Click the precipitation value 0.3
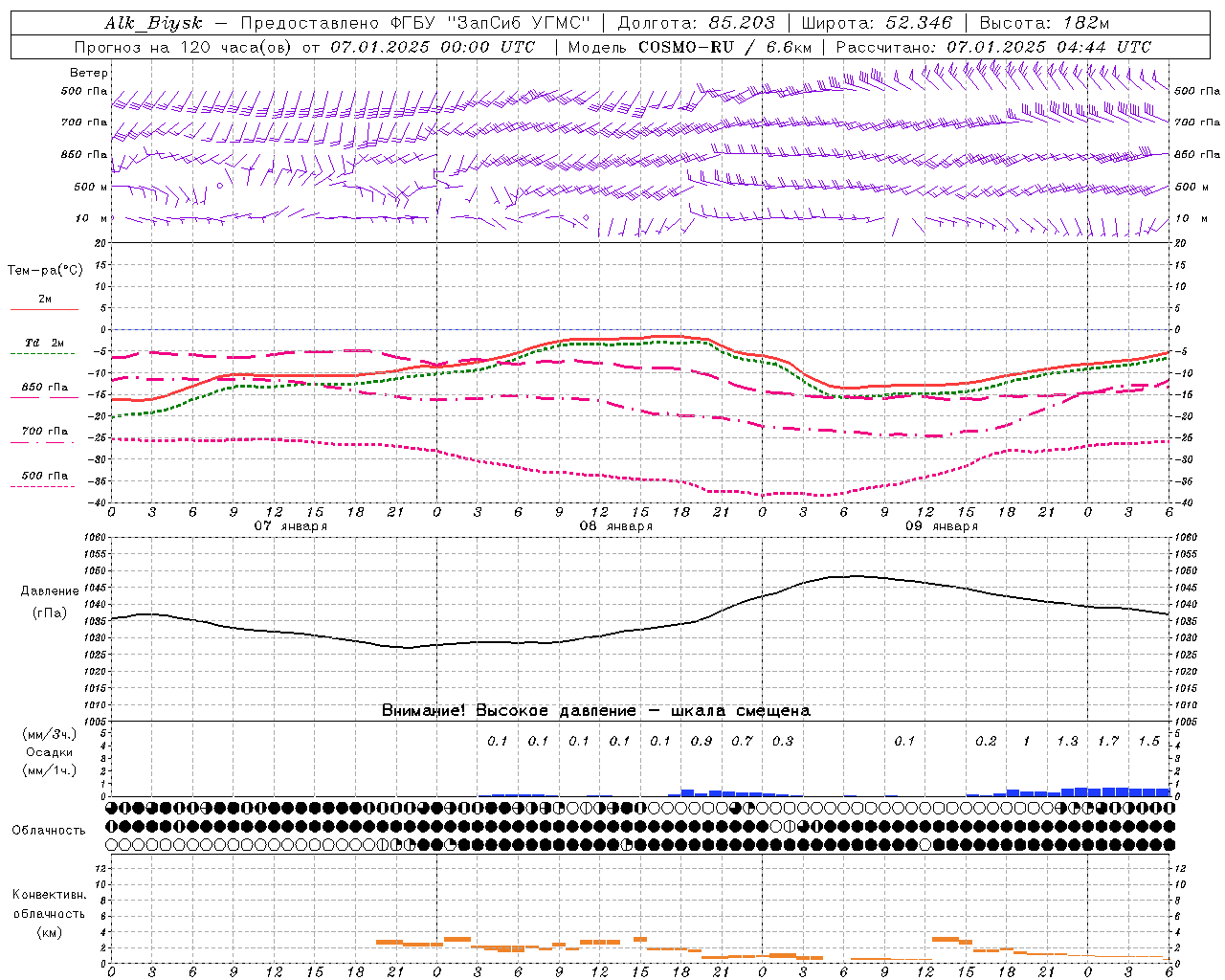The height and width of the screenshot is (980, 1225). tap(783, 741)
